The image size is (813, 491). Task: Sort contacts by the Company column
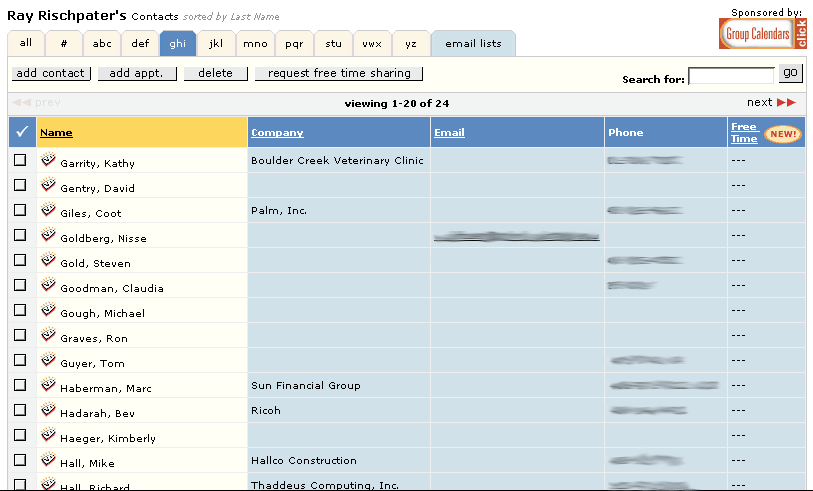277,132
